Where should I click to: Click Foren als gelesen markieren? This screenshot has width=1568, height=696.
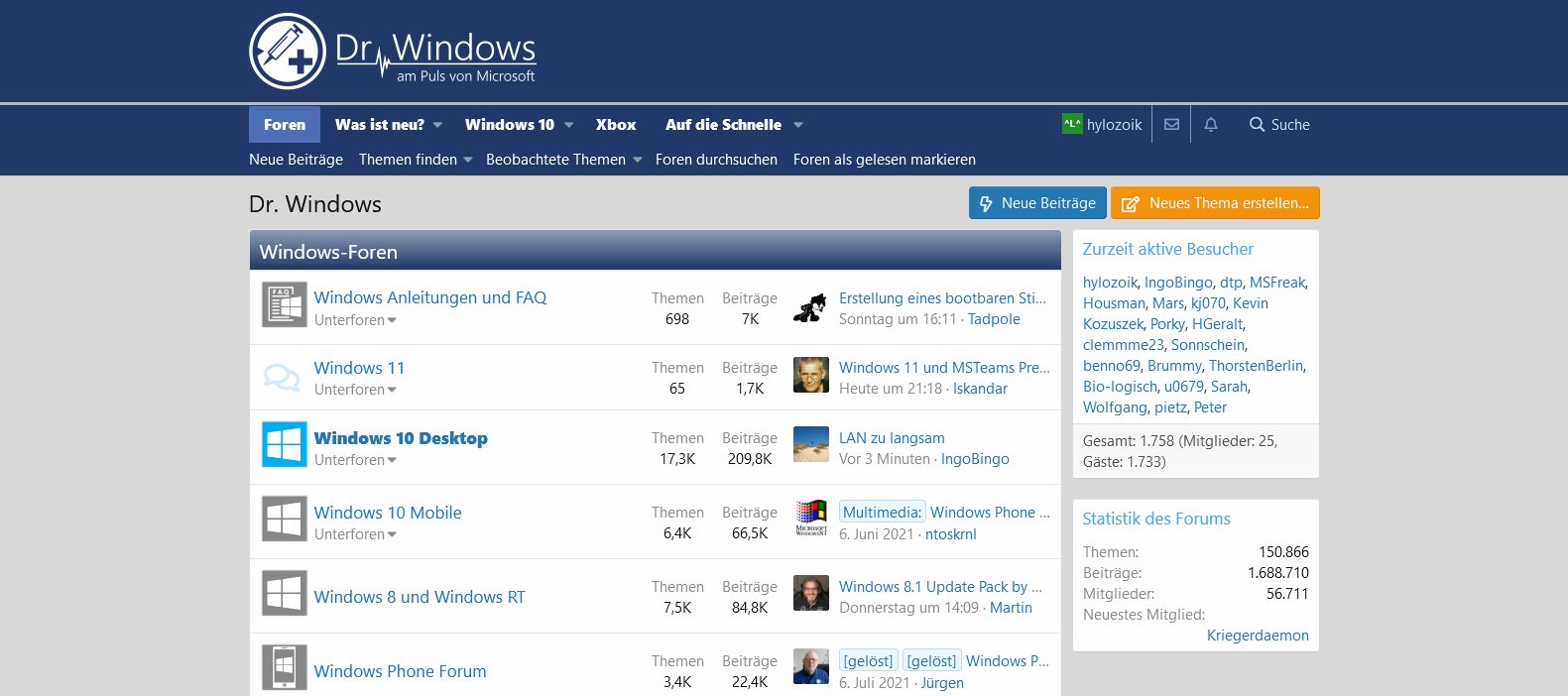tap(885, 160)
